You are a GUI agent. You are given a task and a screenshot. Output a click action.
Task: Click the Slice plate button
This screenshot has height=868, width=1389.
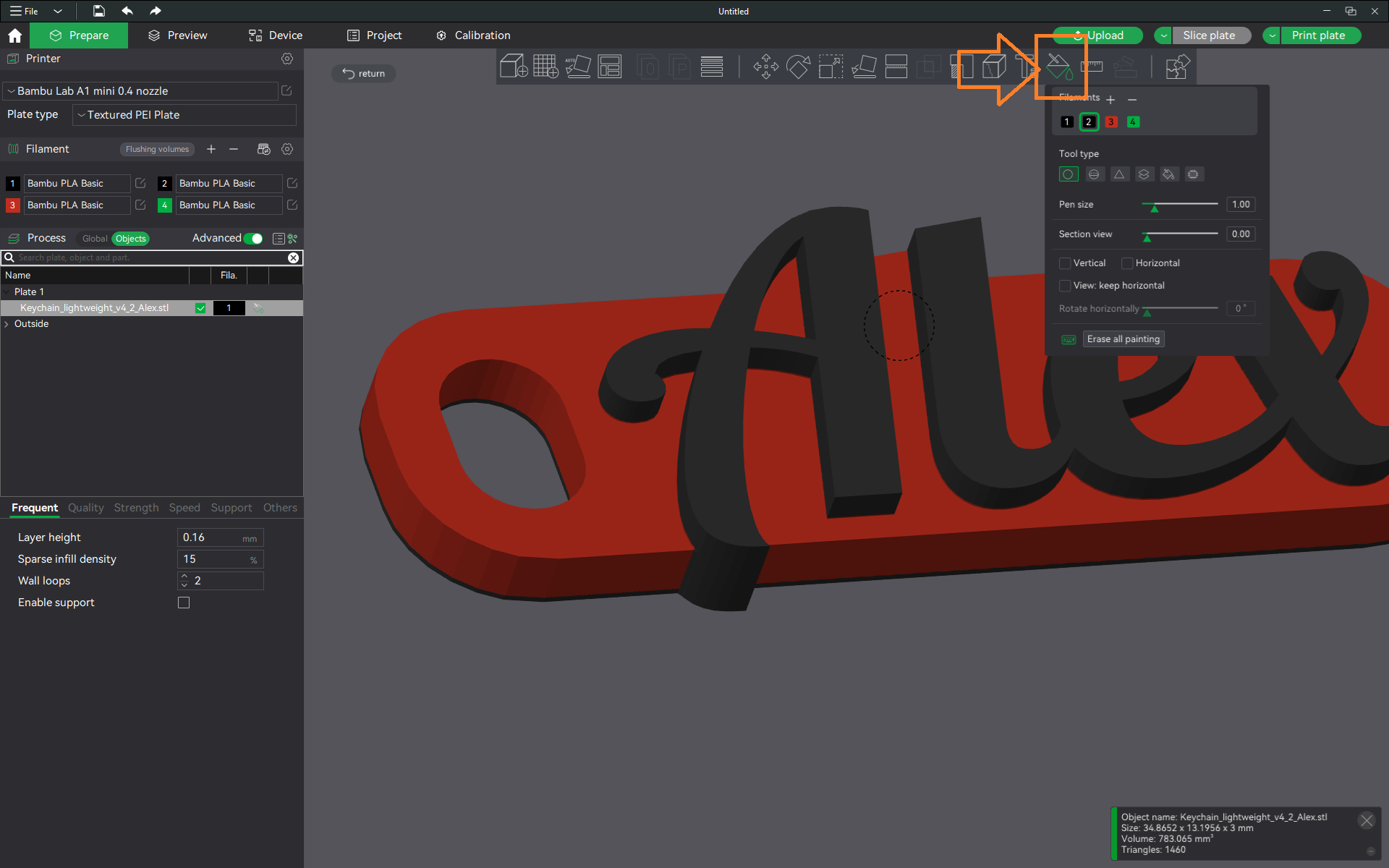click(x=1211, y=35)
